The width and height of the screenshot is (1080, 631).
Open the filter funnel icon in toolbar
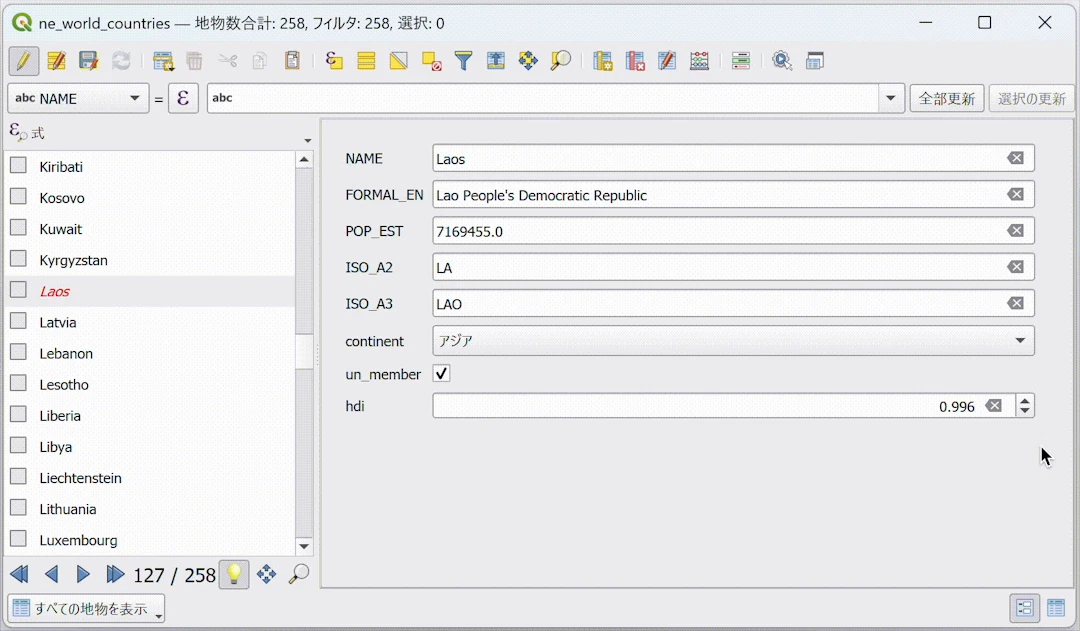pyautogui.click(x=464, y=61)
